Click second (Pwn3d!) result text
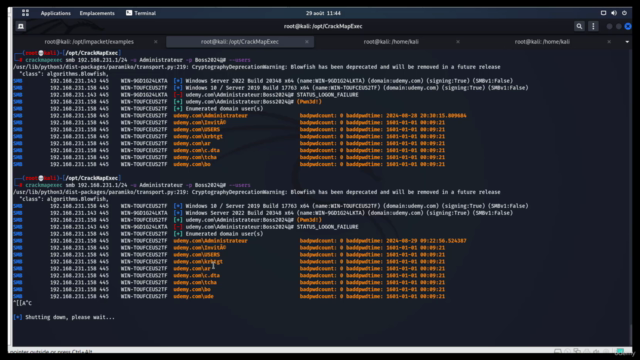 309,220
